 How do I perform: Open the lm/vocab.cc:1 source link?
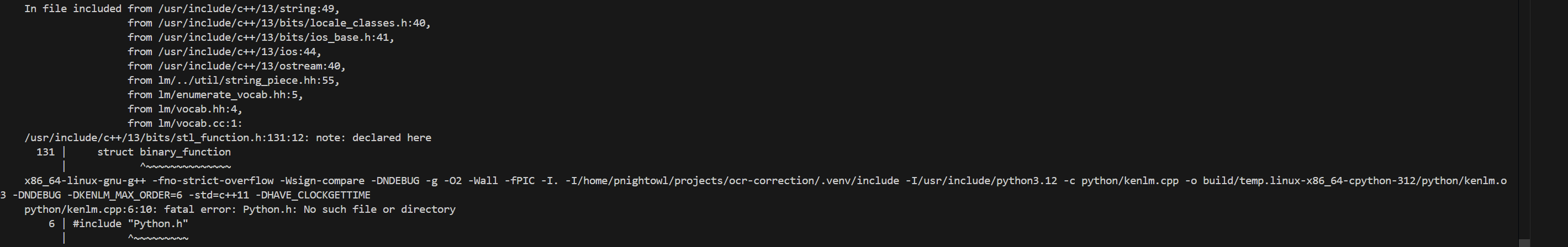197,123
